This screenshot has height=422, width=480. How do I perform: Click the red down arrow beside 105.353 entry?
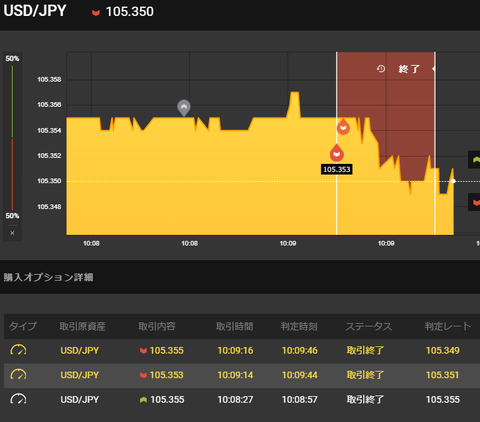click(143, 375)
